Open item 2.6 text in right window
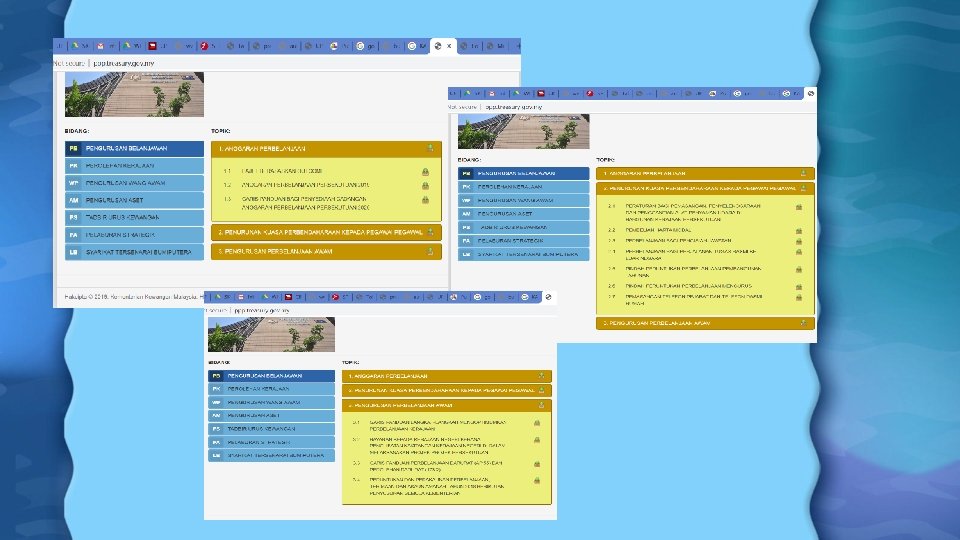The image size is (960, 540). (x=688, y=286)
